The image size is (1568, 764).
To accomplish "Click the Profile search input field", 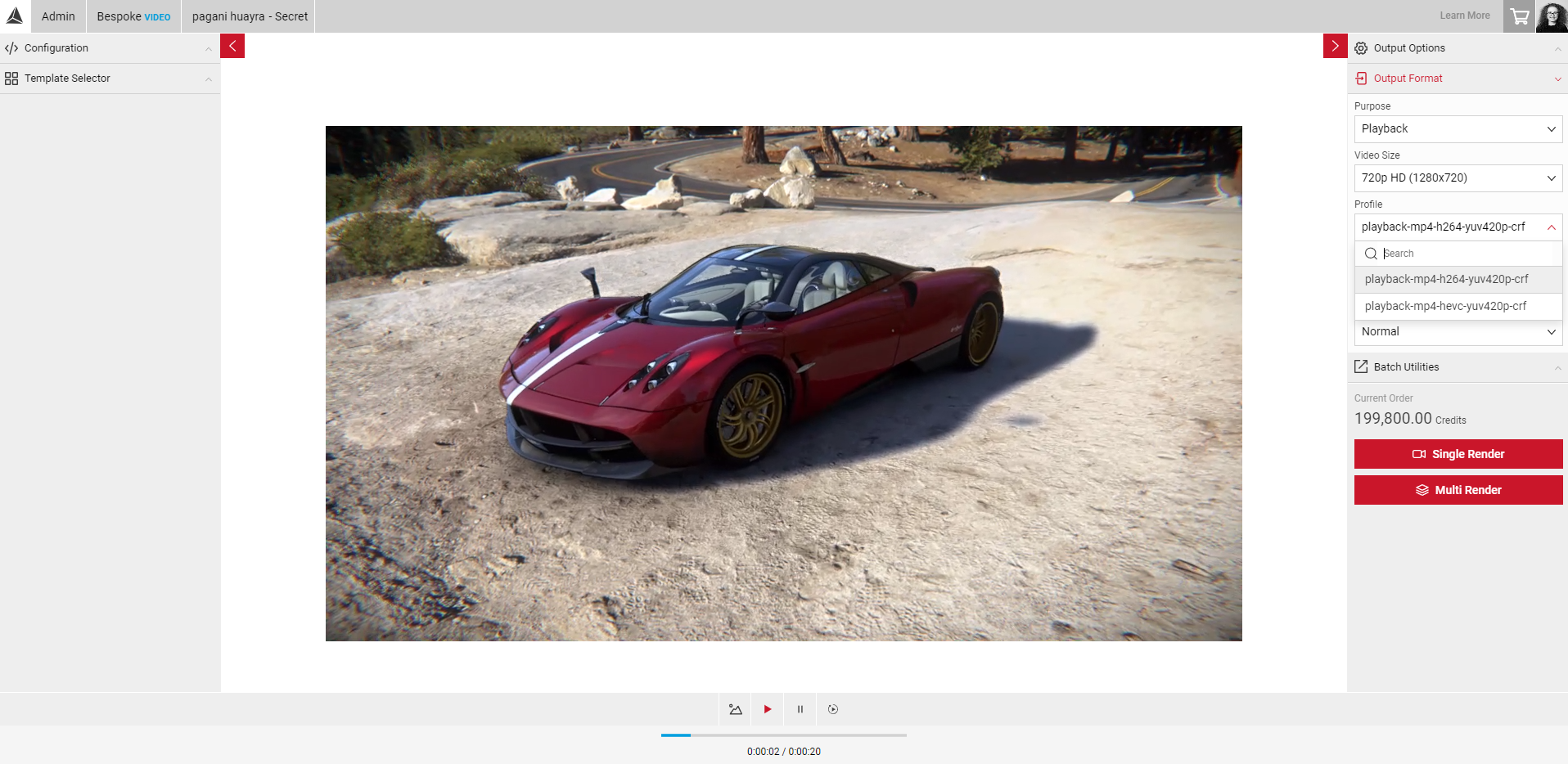I will point(1458,254).
